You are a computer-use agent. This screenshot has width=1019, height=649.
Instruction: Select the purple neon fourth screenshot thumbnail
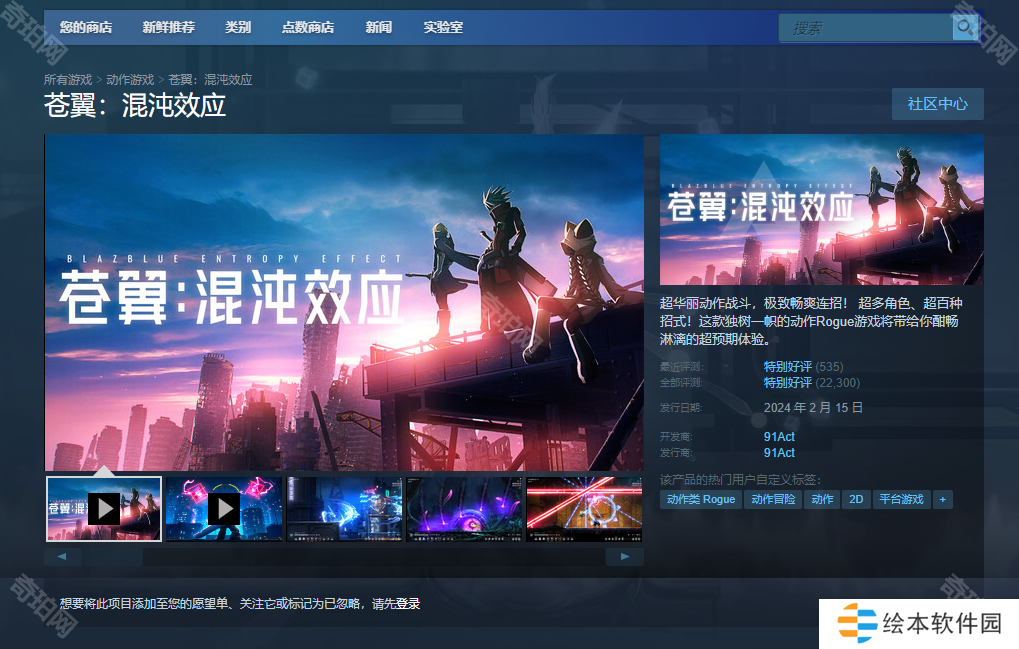point(464,509)
